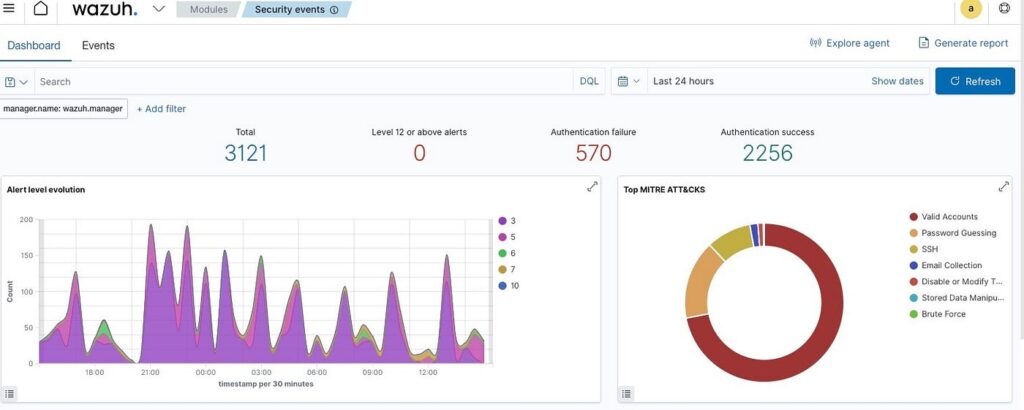
Task: Click the Search query input field
Action: 300,81
